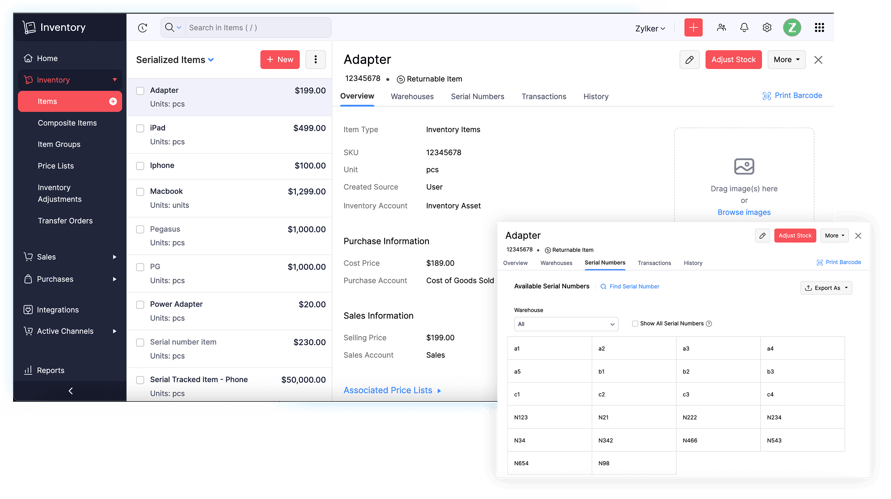Click the Inventory logo in the sidebar header

(x=54, y=27)
